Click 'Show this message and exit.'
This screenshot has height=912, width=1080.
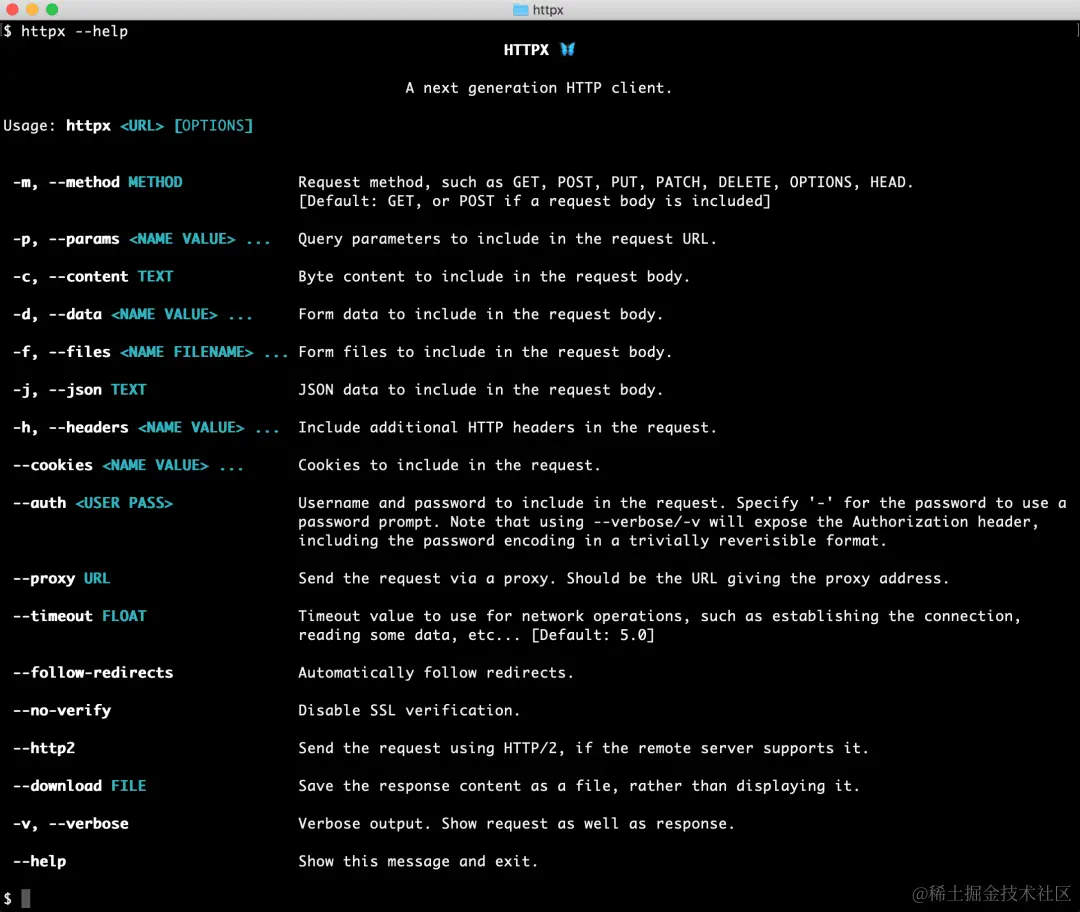click(x=418, y=862)
